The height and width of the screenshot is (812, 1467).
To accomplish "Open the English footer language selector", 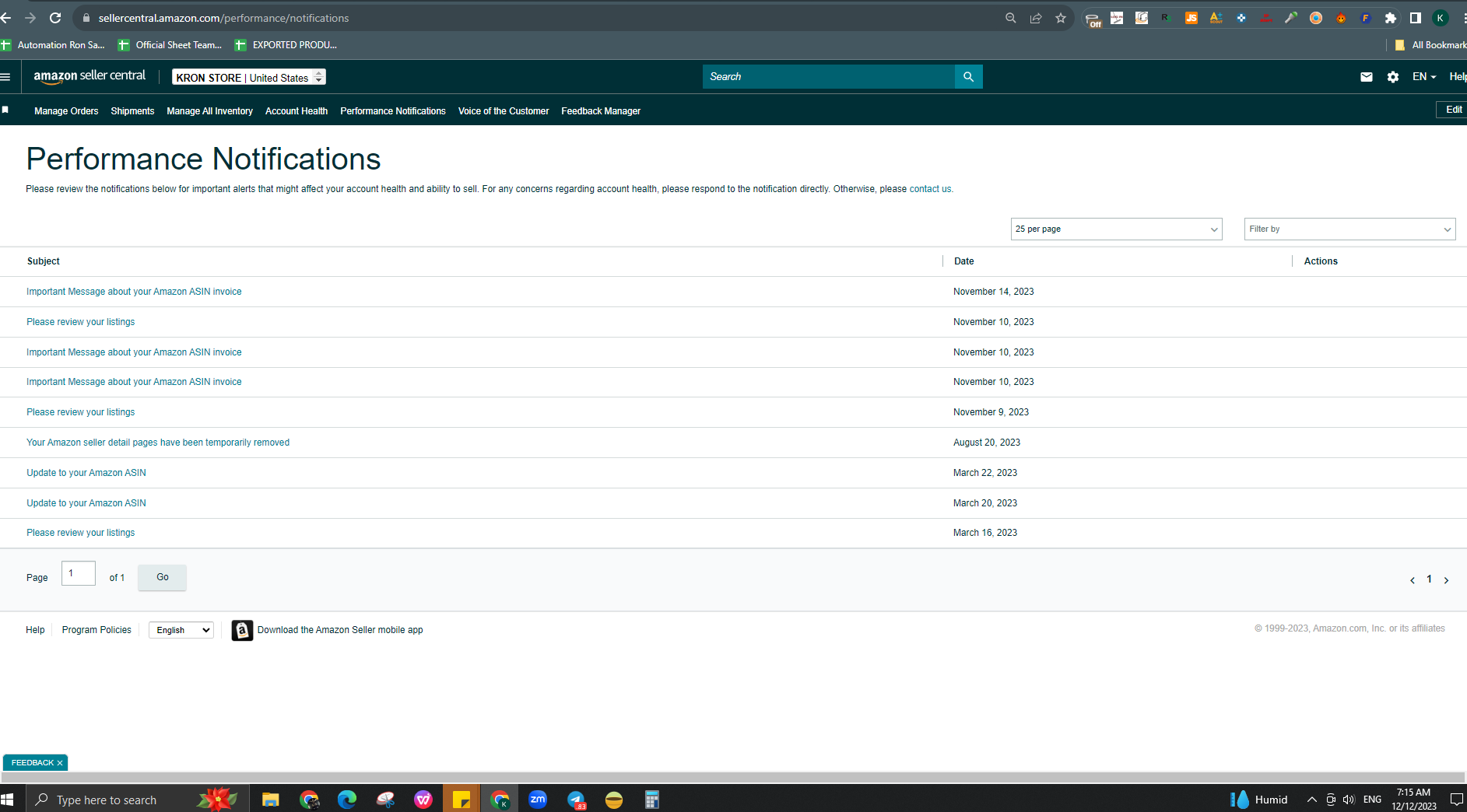I will click(181, 630).
